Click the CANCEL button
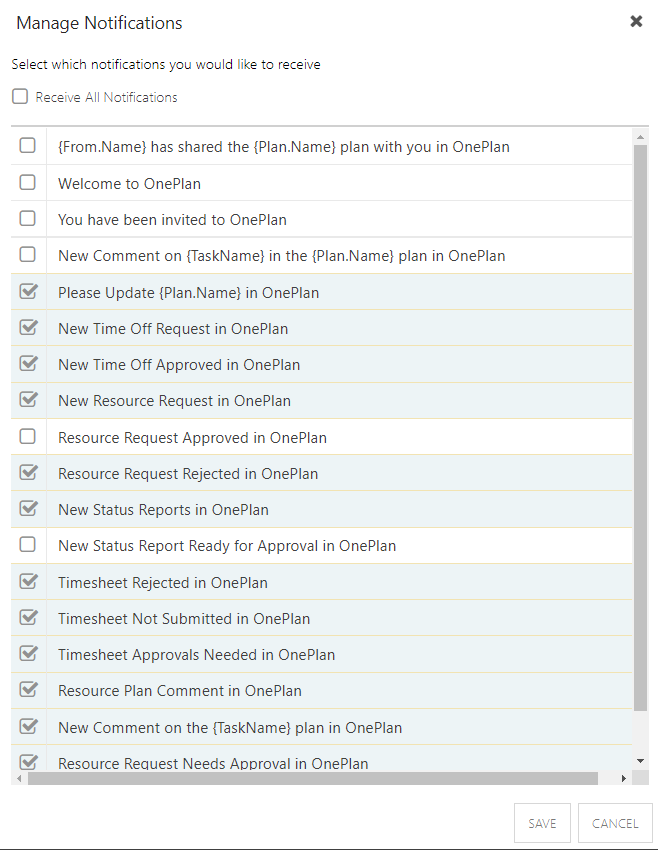The height and width of the screenshot is (850, 658). [x=615, y=823]
